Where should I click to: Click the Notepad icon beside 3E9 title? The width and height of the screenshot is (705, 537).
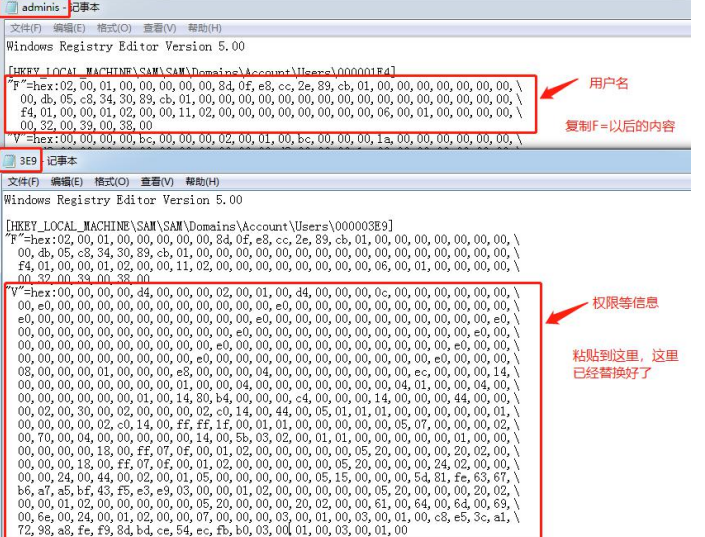coord(10,160)
